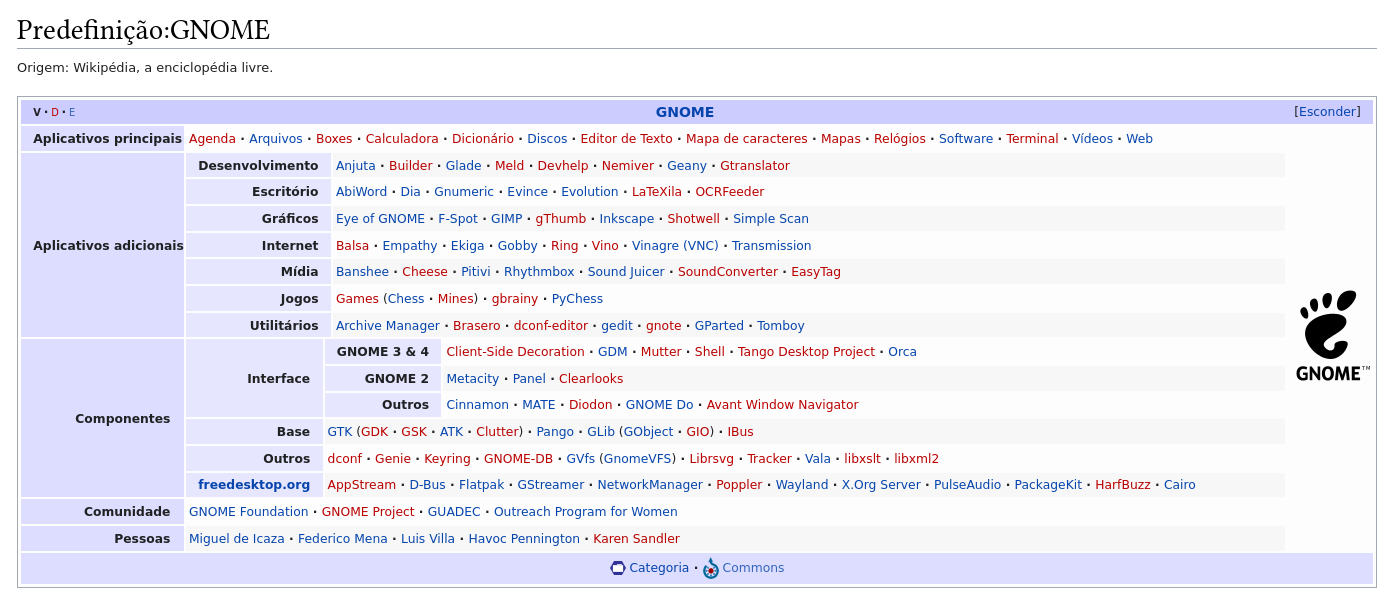1388x597 pixels.
Task: Open the GNOME title link
Action: (x=684, y=112)
